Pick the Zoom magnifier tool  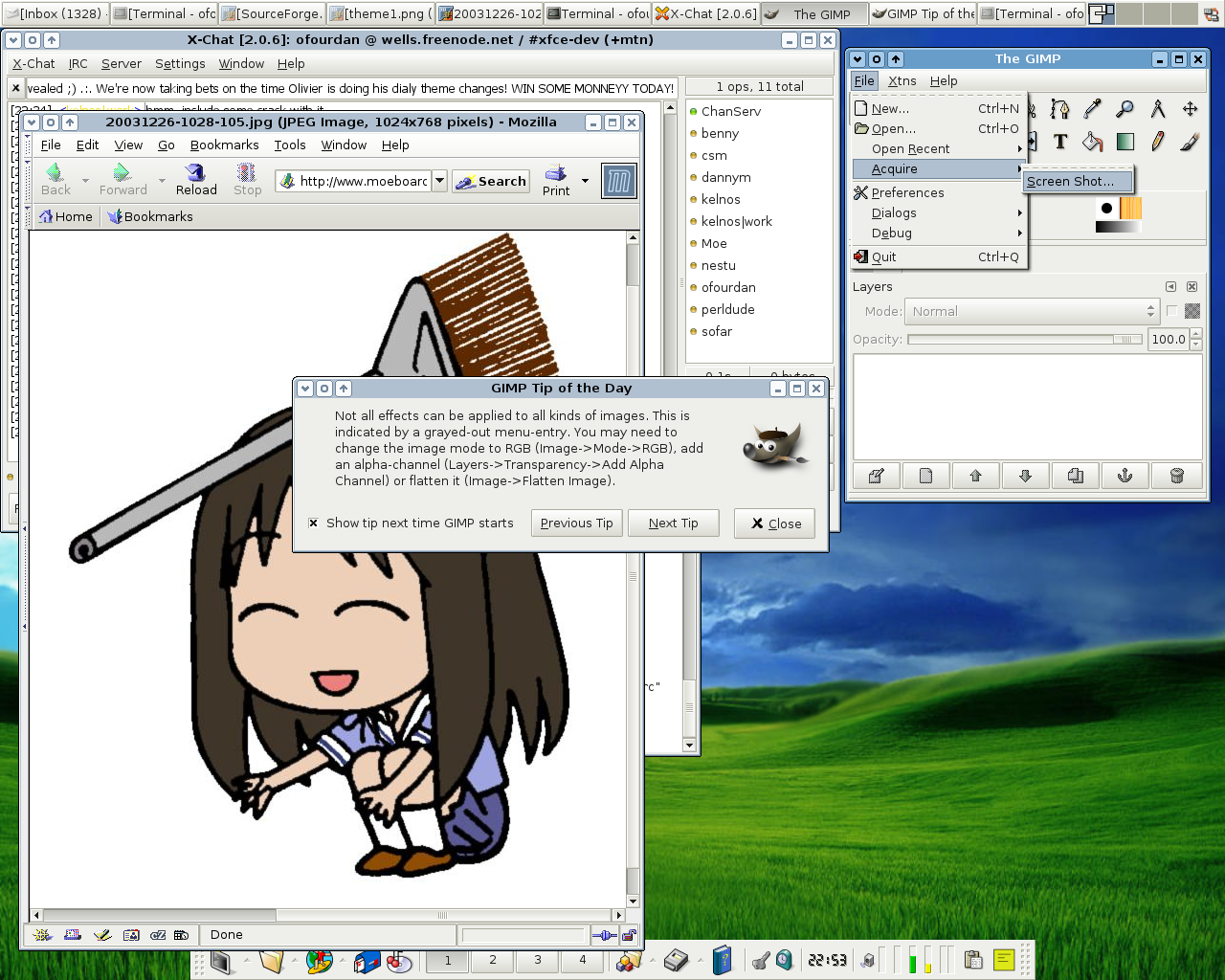coord(1125,109)
